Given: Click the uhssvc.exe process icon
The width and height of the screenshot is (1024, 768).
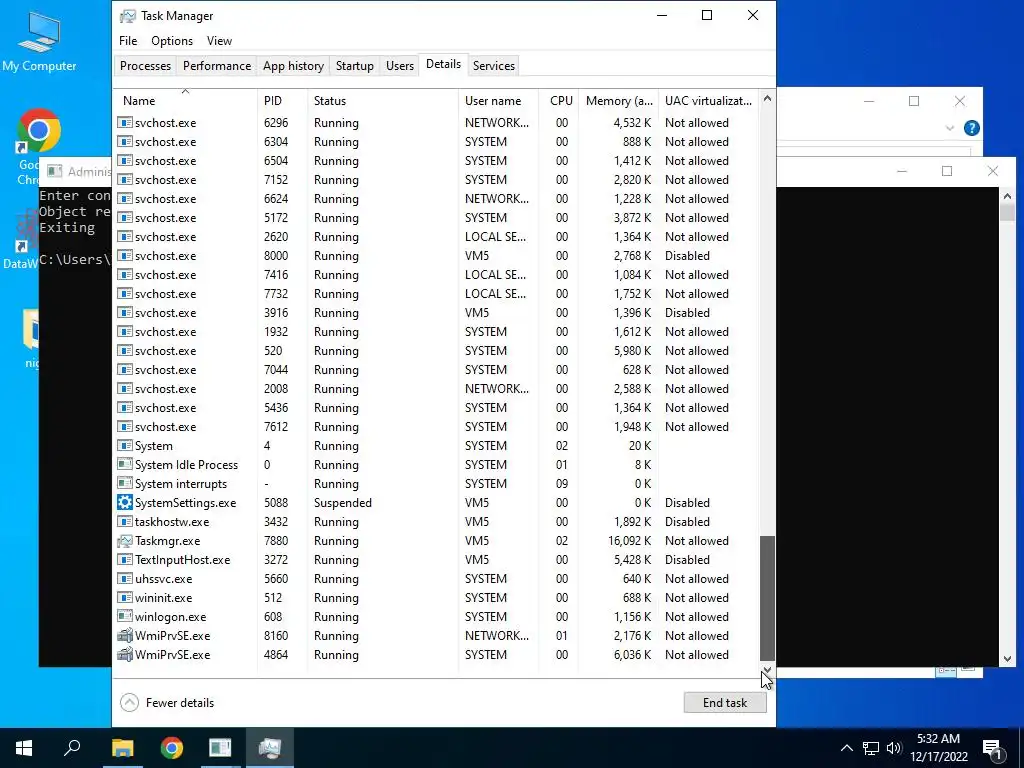Looking at the screenshot, I should [x=125, y=579].
